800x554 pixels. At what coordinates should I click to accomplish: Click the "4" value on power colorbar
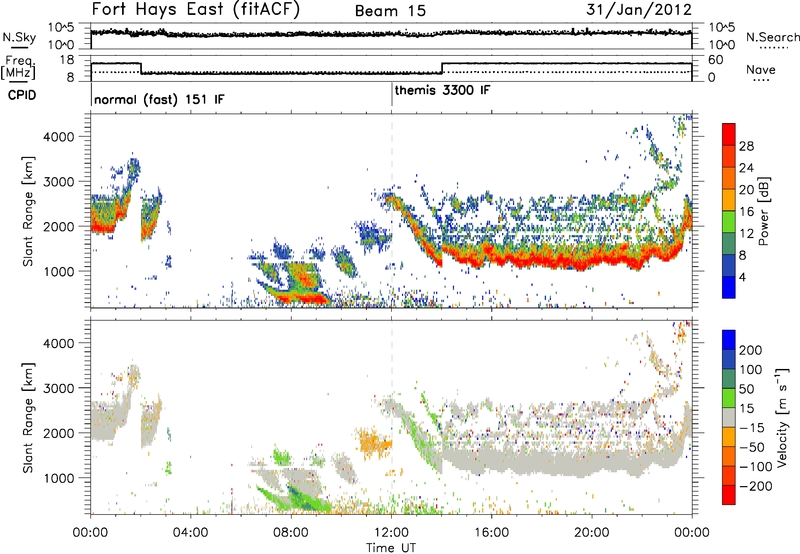coord(742,277)
